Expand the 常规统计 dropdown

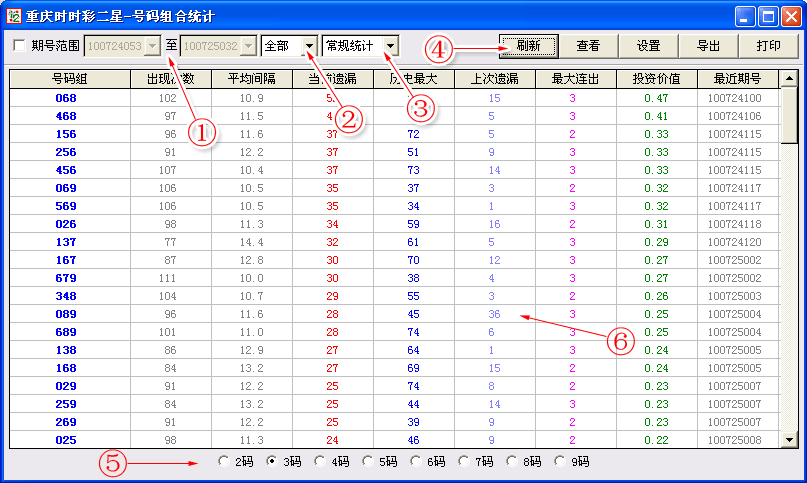(391, 46)
